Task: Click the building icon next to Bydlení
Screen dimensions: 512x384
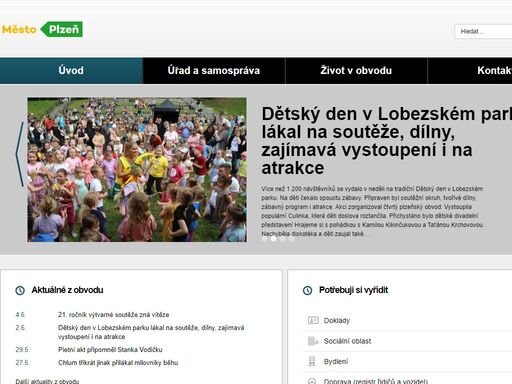Action: click(312, 361)
